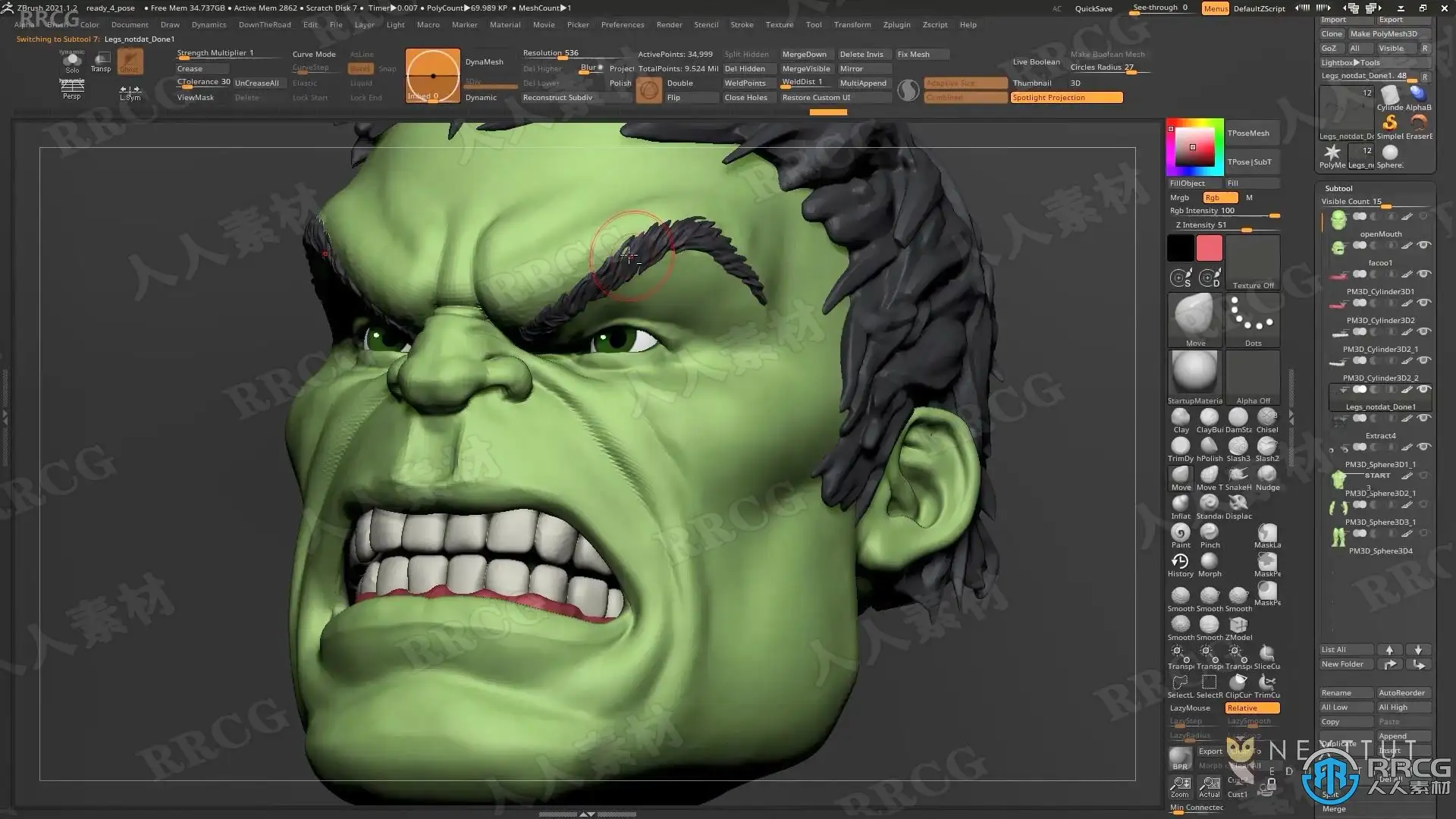1456x819 pixels.
Task: Click Make PolyMesh3D button
Action: (1388, 33)
